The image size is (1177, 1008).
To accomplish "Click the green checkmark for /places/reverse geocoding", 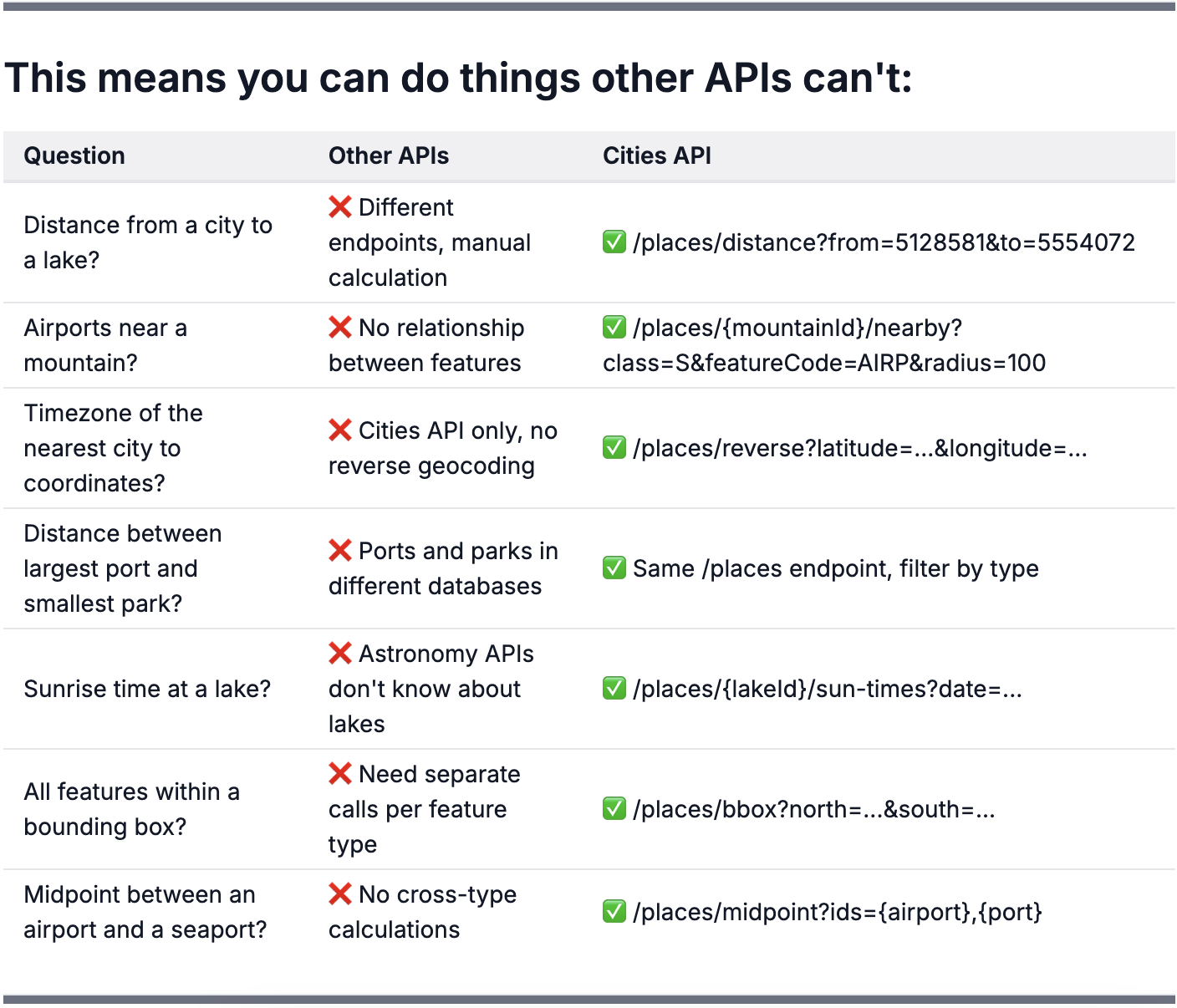I will tap(614, 449).
